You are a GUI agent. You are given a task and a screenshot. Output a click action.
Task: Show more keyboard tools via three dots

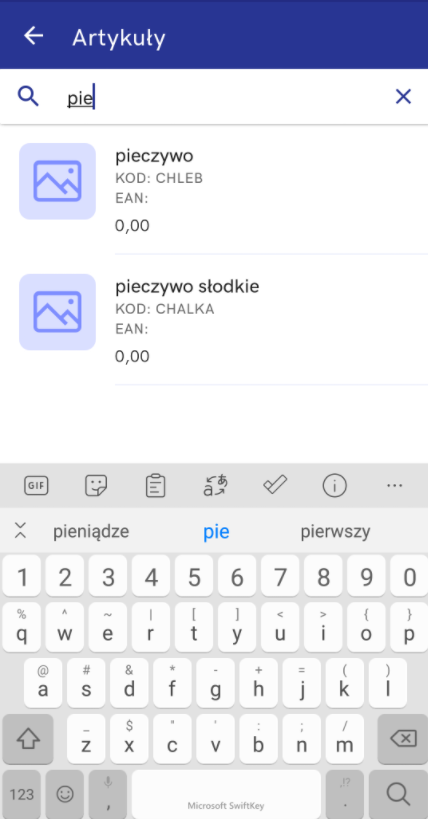point(395,486)
